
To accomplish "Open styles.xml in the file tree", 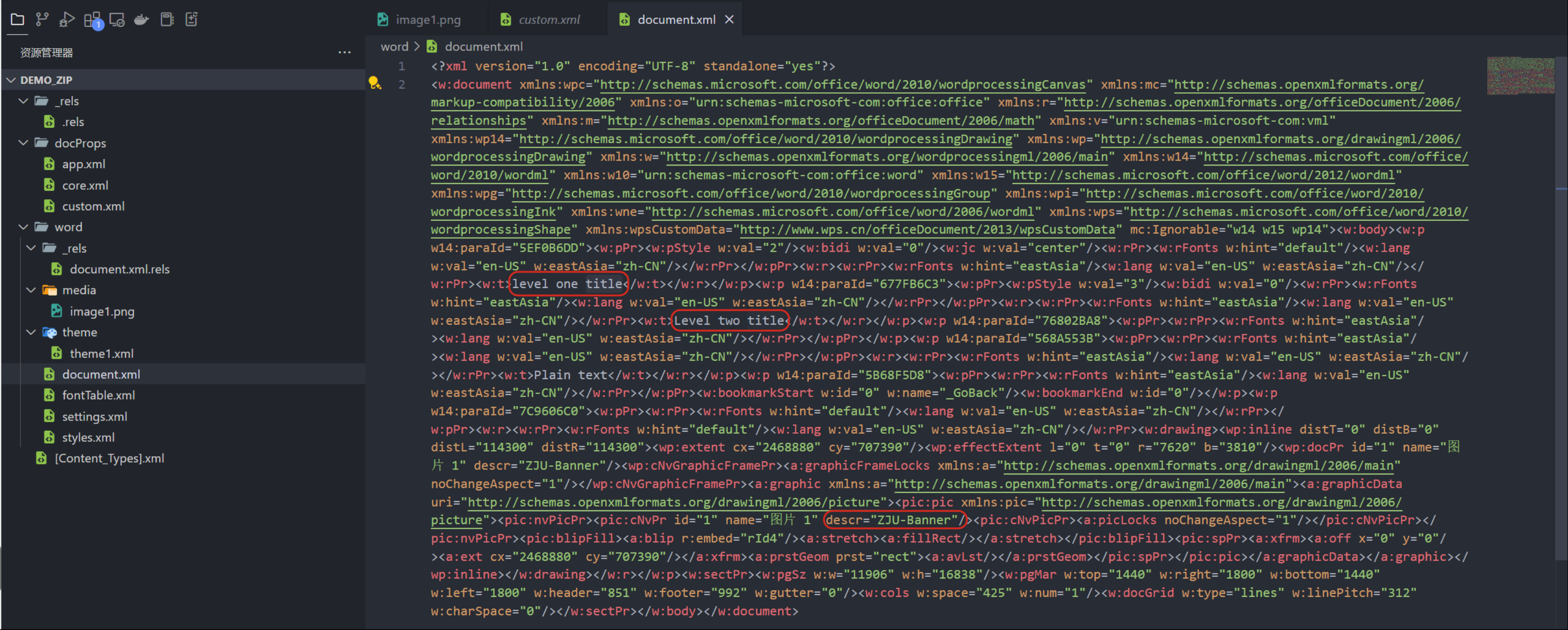I will coord(88,437).
